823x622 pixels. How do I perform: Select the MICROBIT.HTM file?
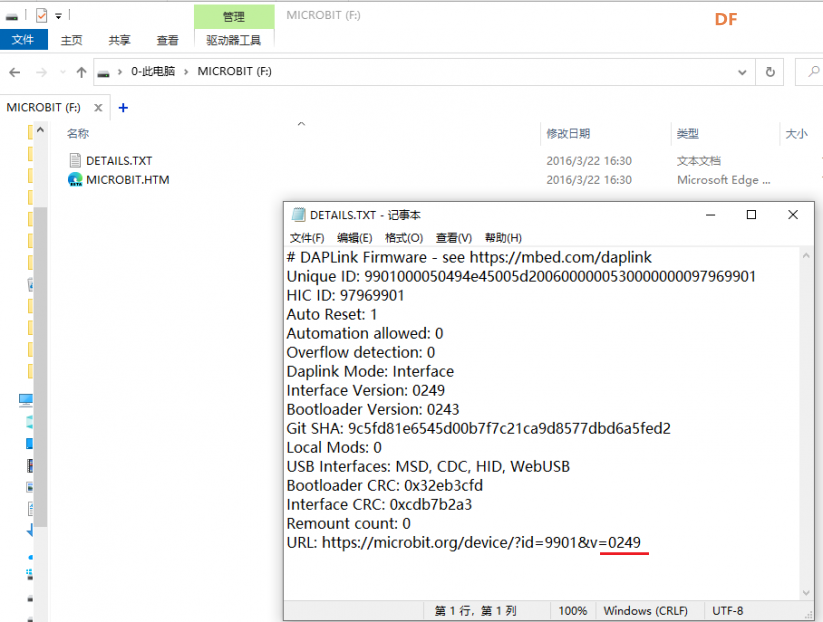[x=128, y=180]
